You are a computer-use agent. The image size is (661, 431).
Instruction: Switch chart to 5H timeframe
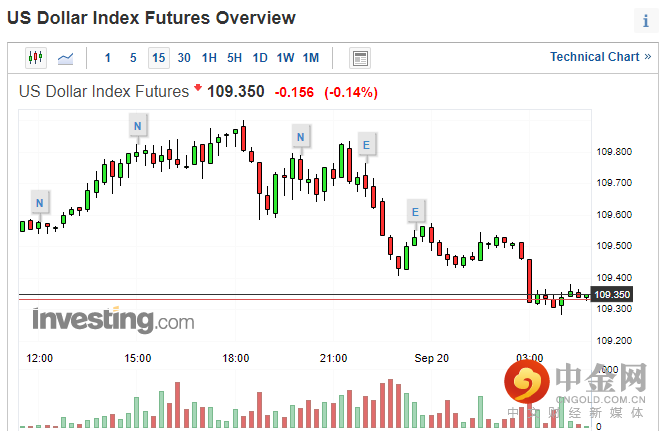[234, 58]
